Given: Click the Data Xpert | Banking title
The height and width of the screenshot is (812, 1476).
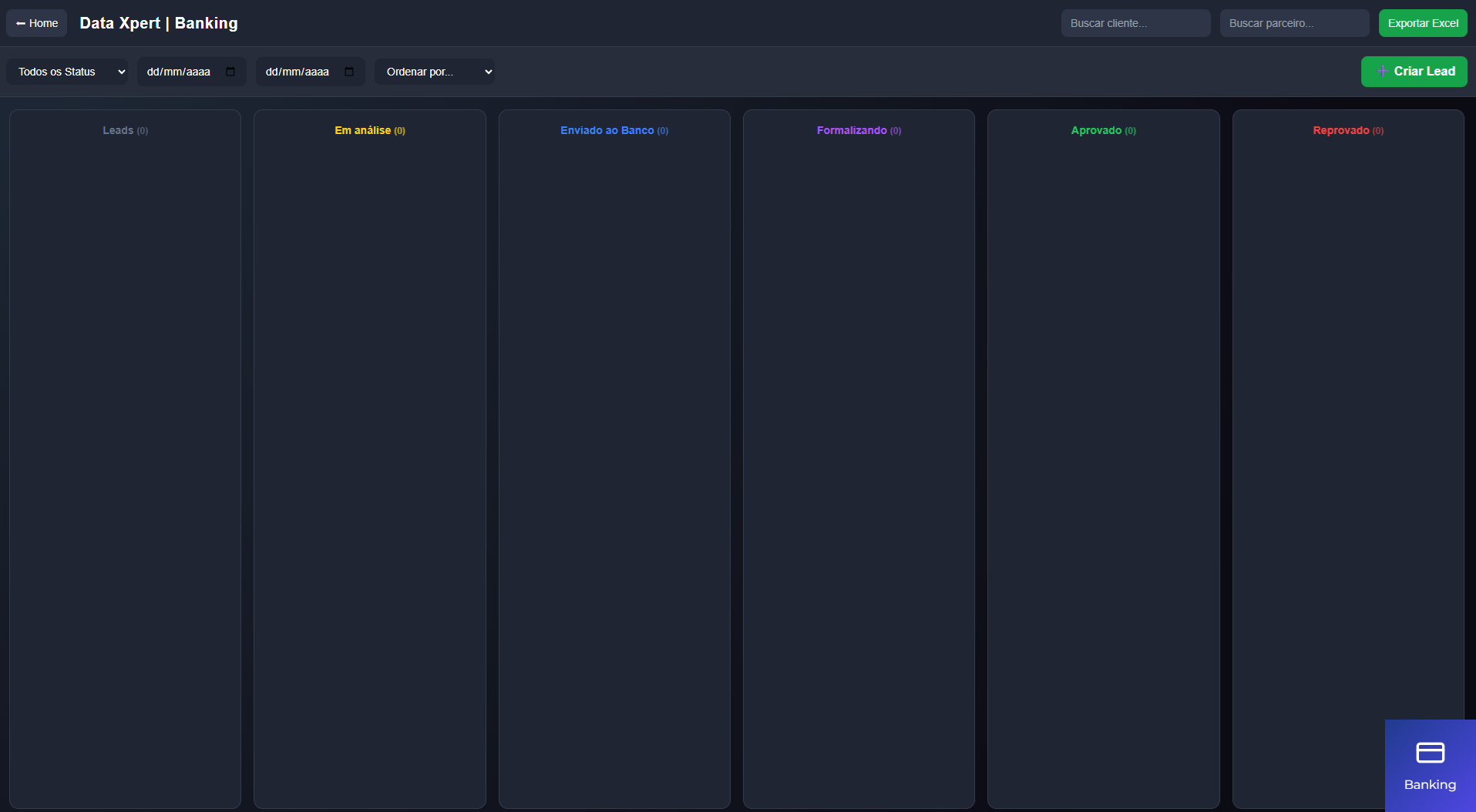Looking at the screenshot, I should click(159, 23).
